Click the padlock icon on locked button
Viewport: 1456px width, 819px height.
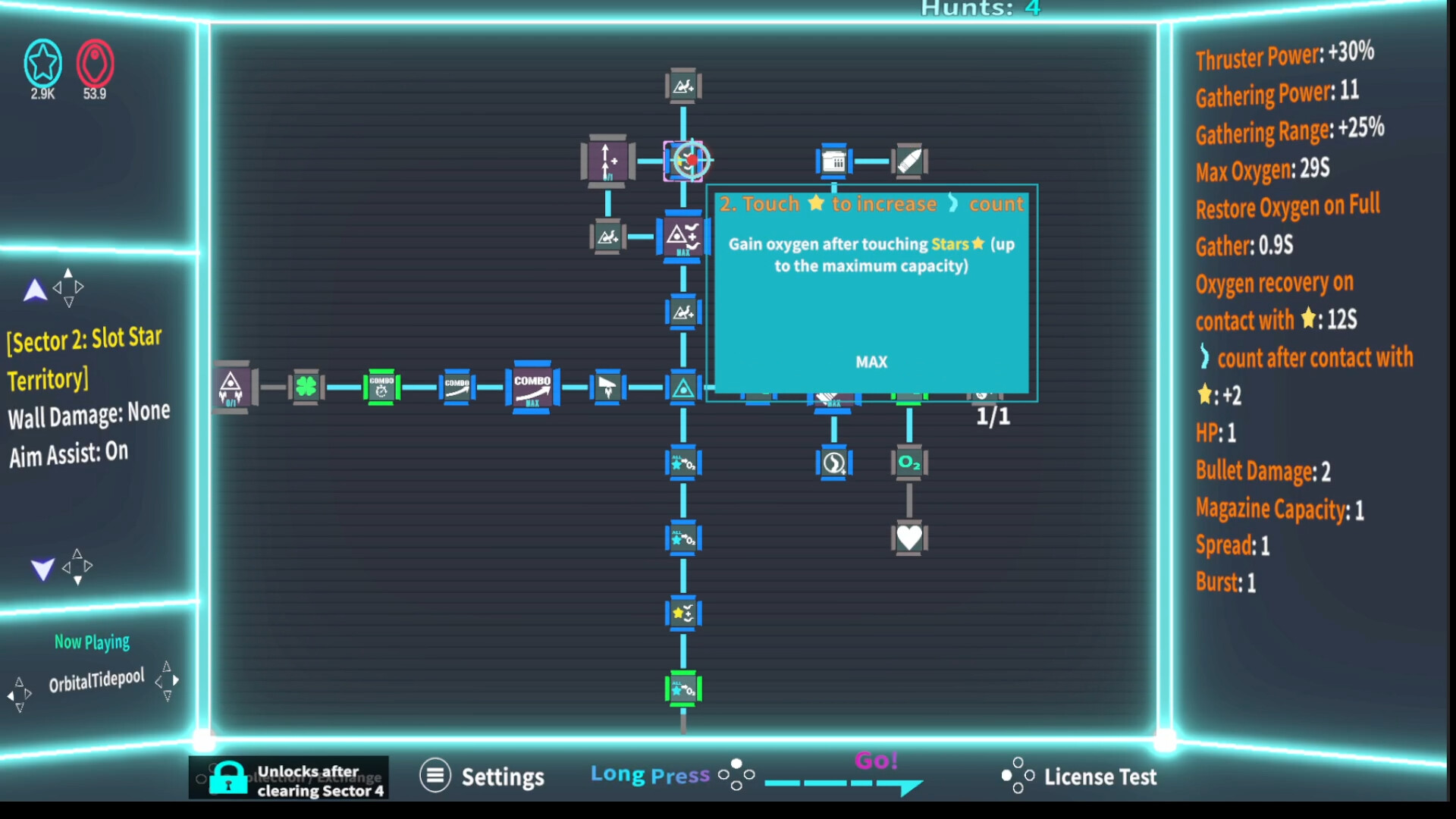(228, 778)
